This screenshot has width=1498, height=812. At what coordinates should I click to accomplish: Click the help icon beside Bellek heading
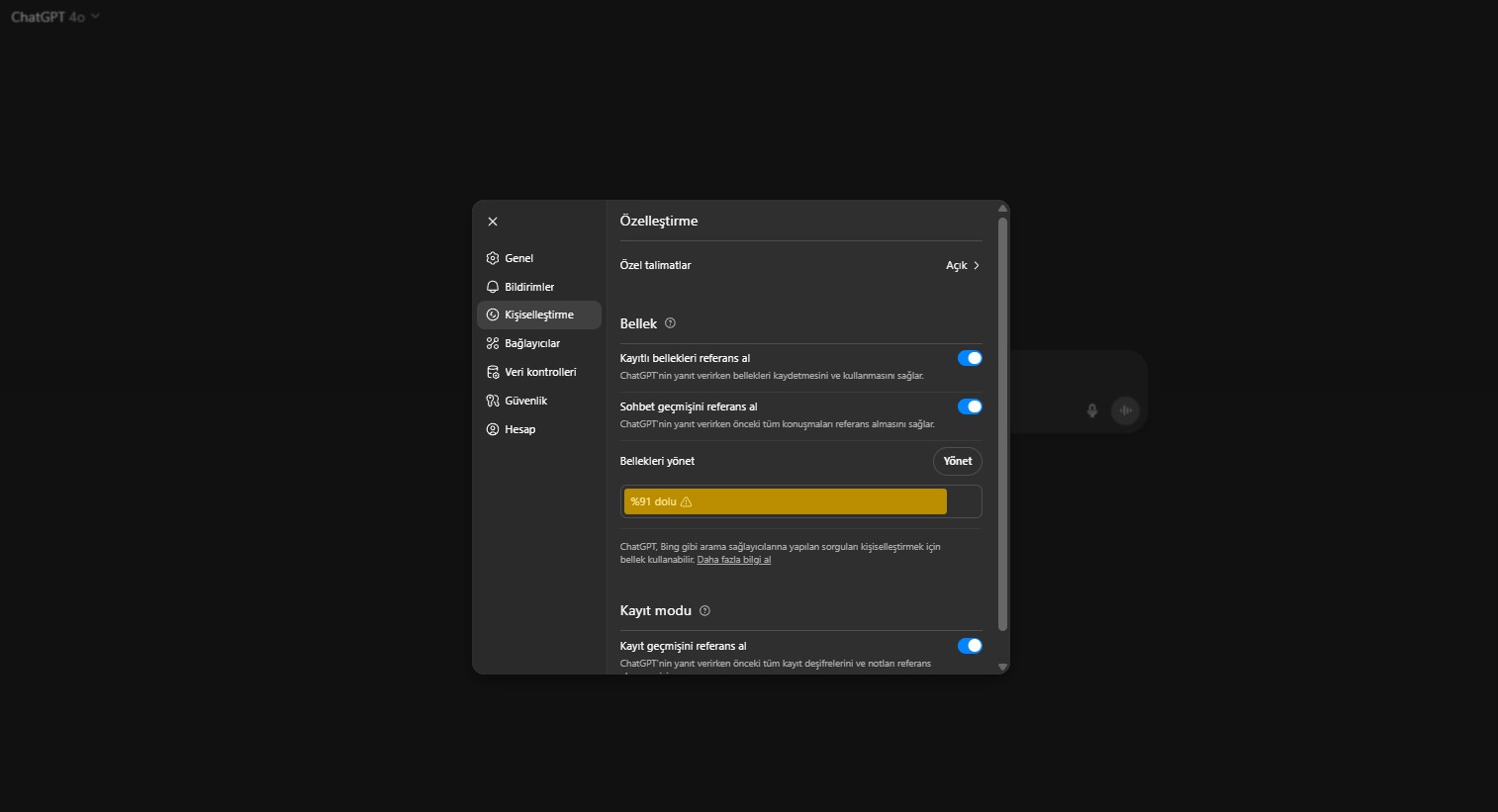(x=670, y=323)
